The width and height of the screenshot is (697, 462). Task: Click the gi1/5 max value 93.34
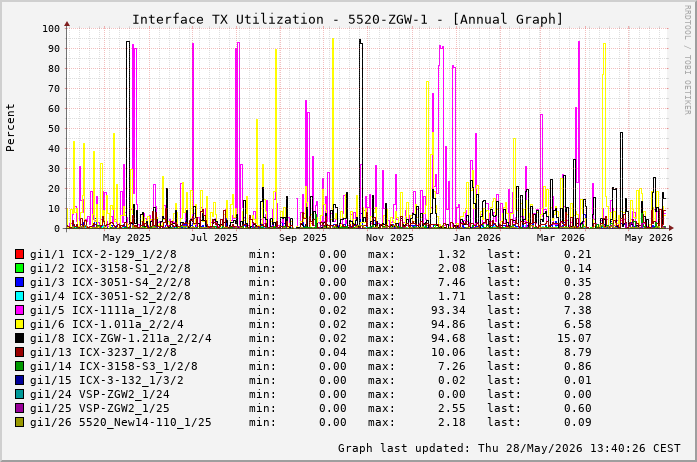coord(448,310)
